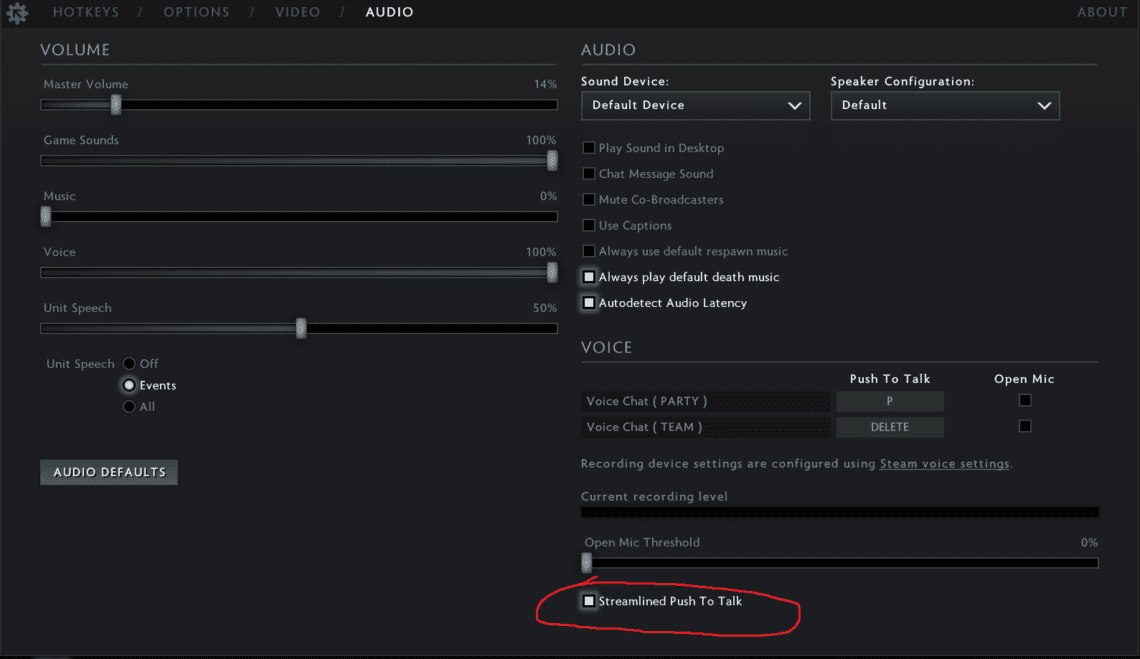Enable Use Captions
Viewport: 1140px width, 659px height.
[589, 225]
